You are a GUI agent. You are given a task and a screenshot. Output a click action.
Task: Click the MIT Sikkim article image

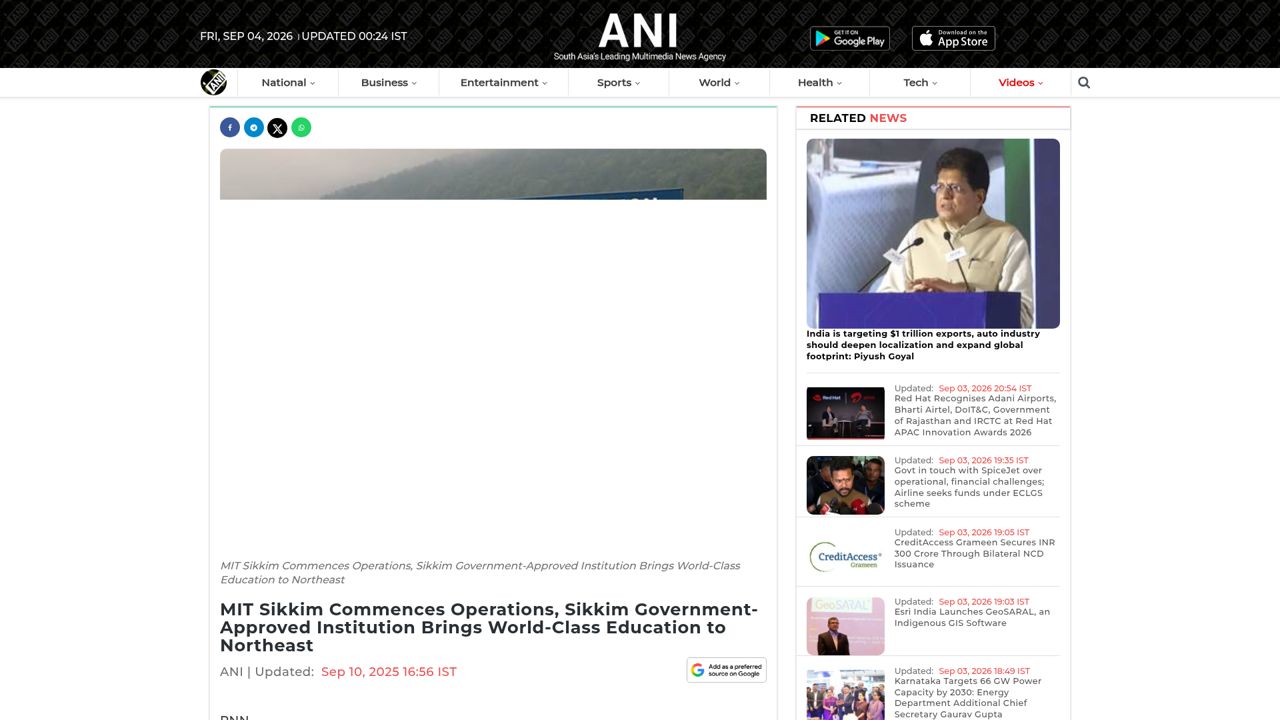point(493,174)
